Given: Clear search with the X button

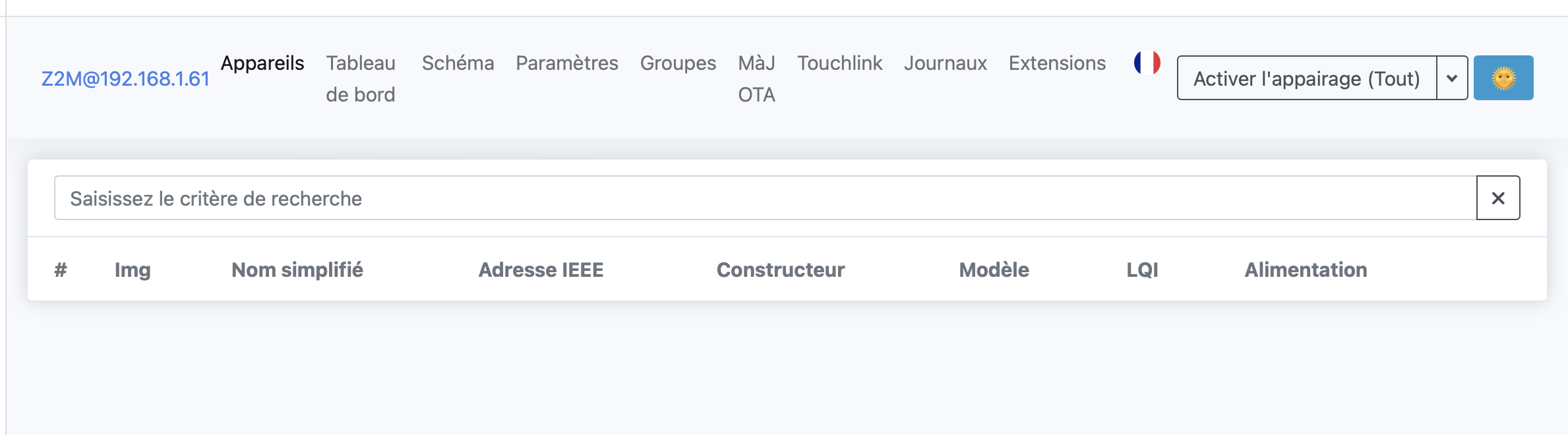Looking at the screenshot, I should coord(1498,198).
